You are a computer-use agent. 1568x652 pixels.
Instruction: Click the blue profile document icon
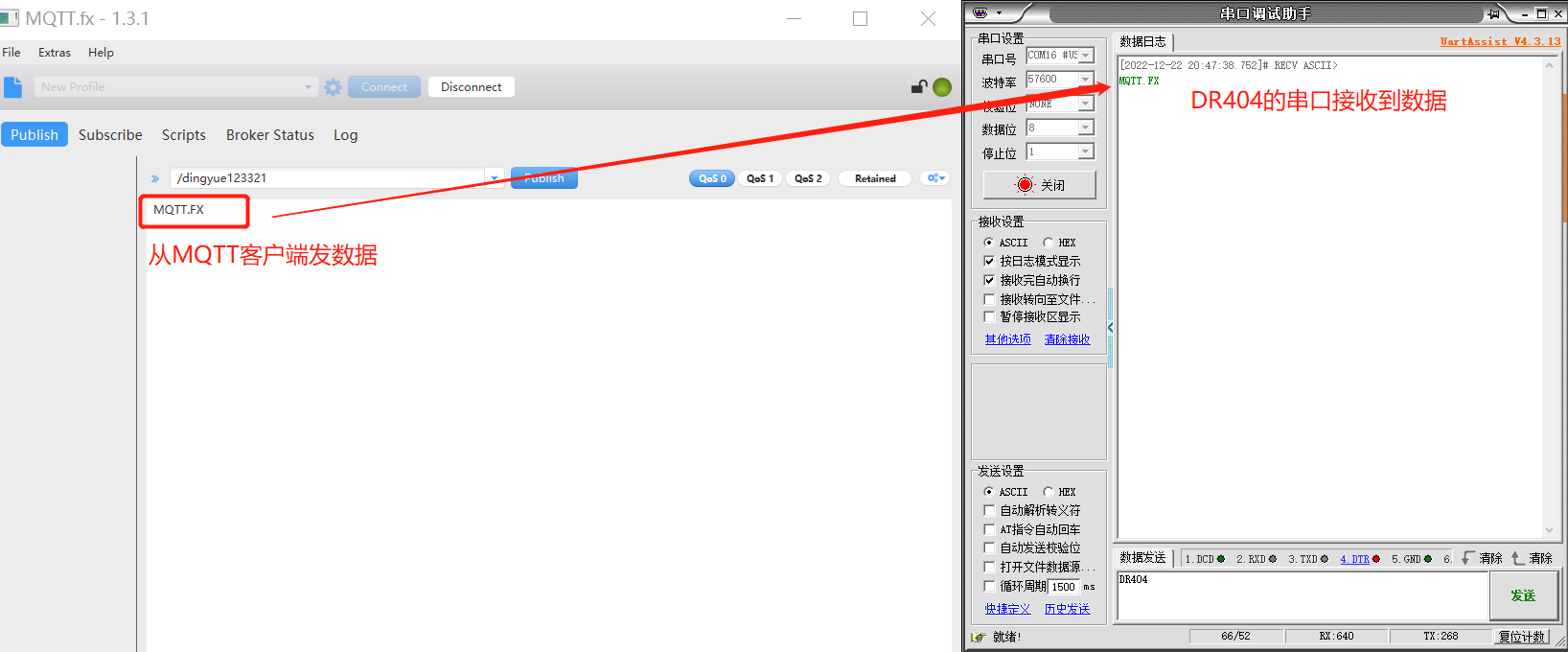pyautogui.click(x=12, y=87)
